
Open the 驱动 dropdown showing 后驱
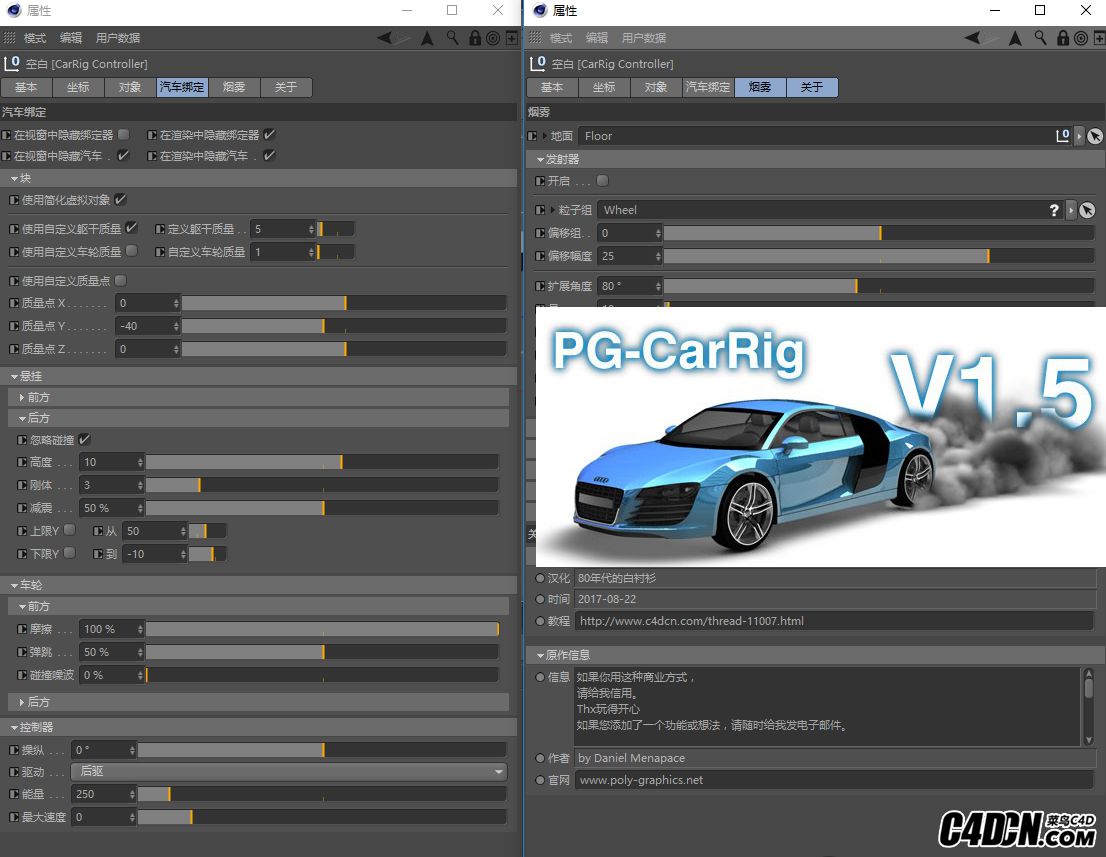click(x=289, y=772)
